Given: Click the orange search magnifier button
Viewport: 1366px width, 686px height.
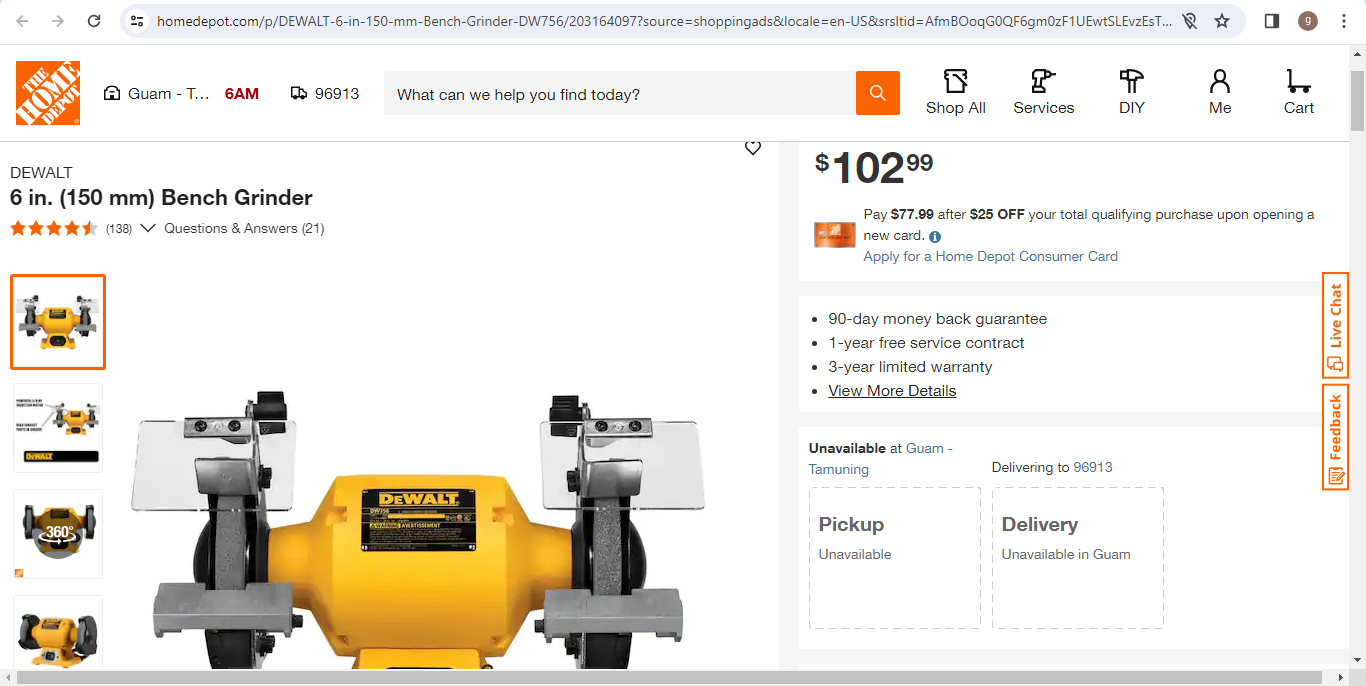Looking at the screenshot, I should pyautogui.click(x=878, y=93).
